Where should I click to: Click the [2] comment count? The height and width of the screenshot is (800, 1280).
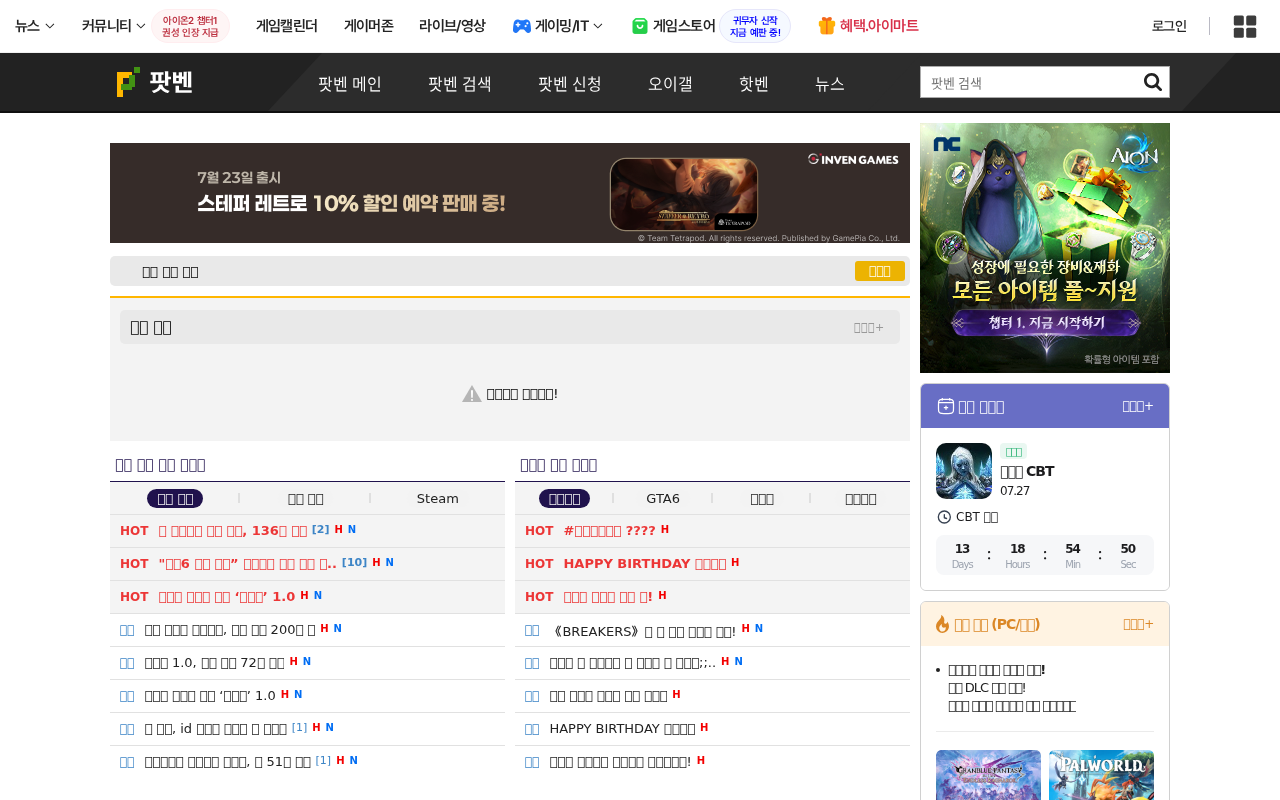click(320, 529)
